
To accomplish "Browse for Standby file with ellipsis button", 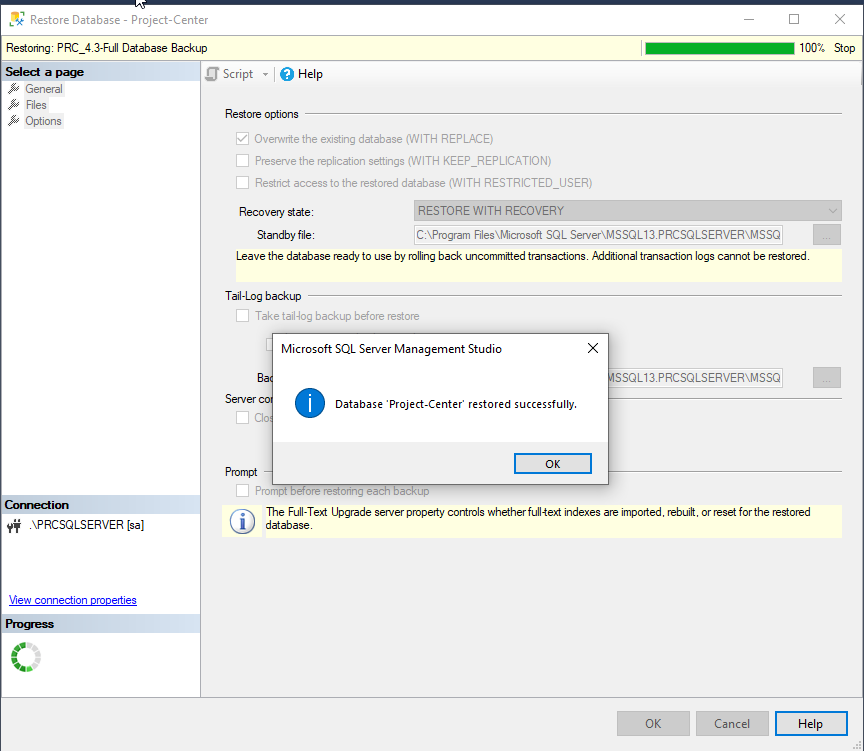I will tap(826, 235).
